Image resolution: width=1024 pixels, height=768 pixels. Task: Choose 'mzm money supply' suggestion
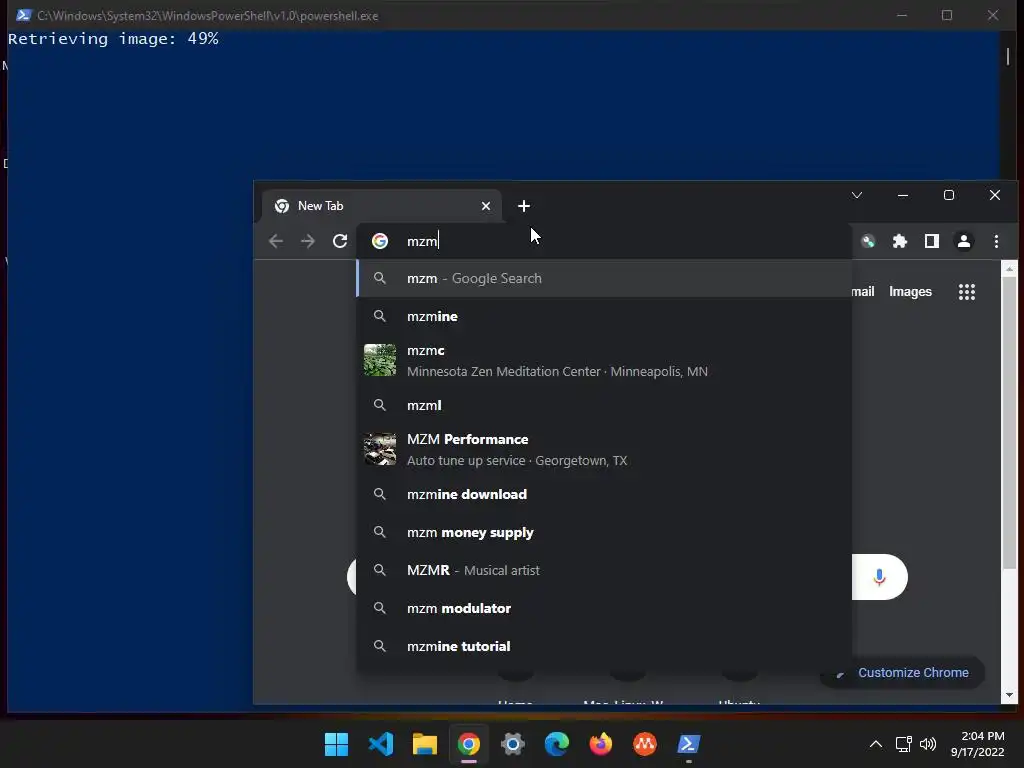604,532
